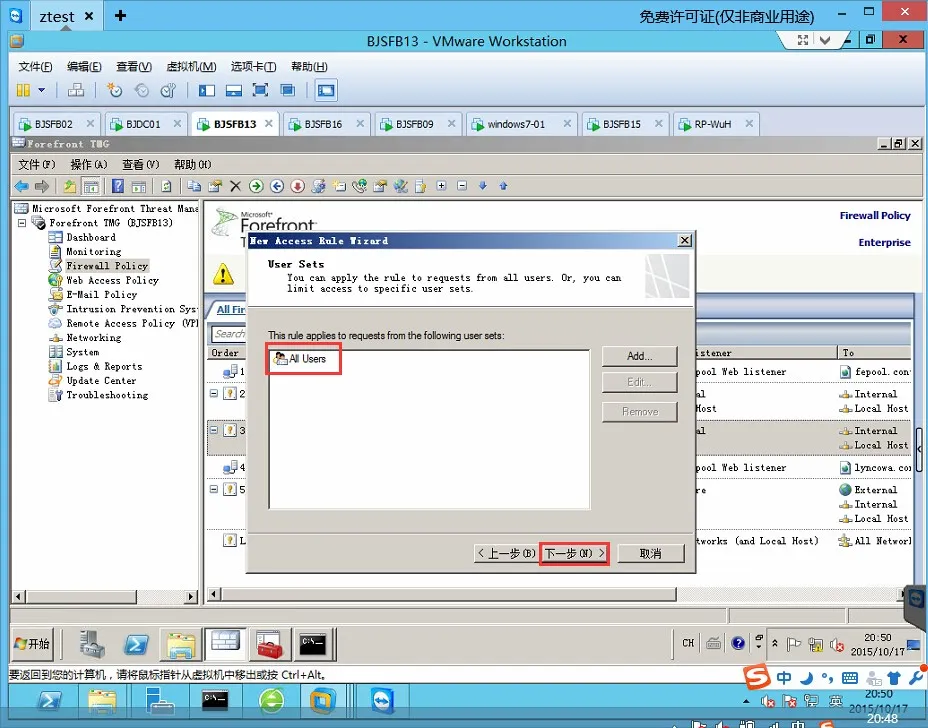This screenshot has height=728, width=928.
Task: Click the tree pane horizontal scrollbar right arrow
Action: 191,597
